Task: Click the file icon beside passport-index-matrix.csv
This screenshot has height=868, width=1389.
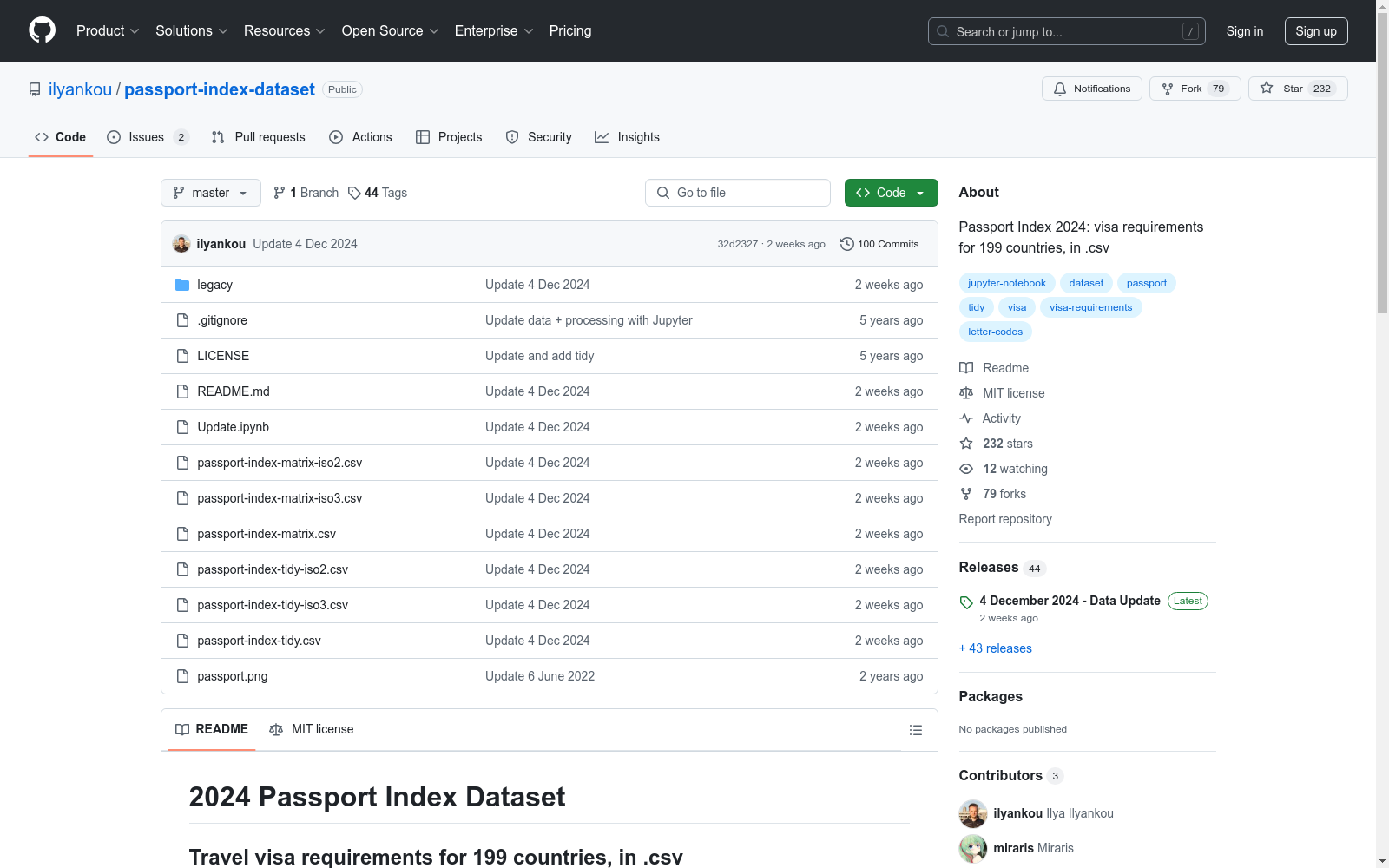Action: pyautogui.click(x=182, y=534)
